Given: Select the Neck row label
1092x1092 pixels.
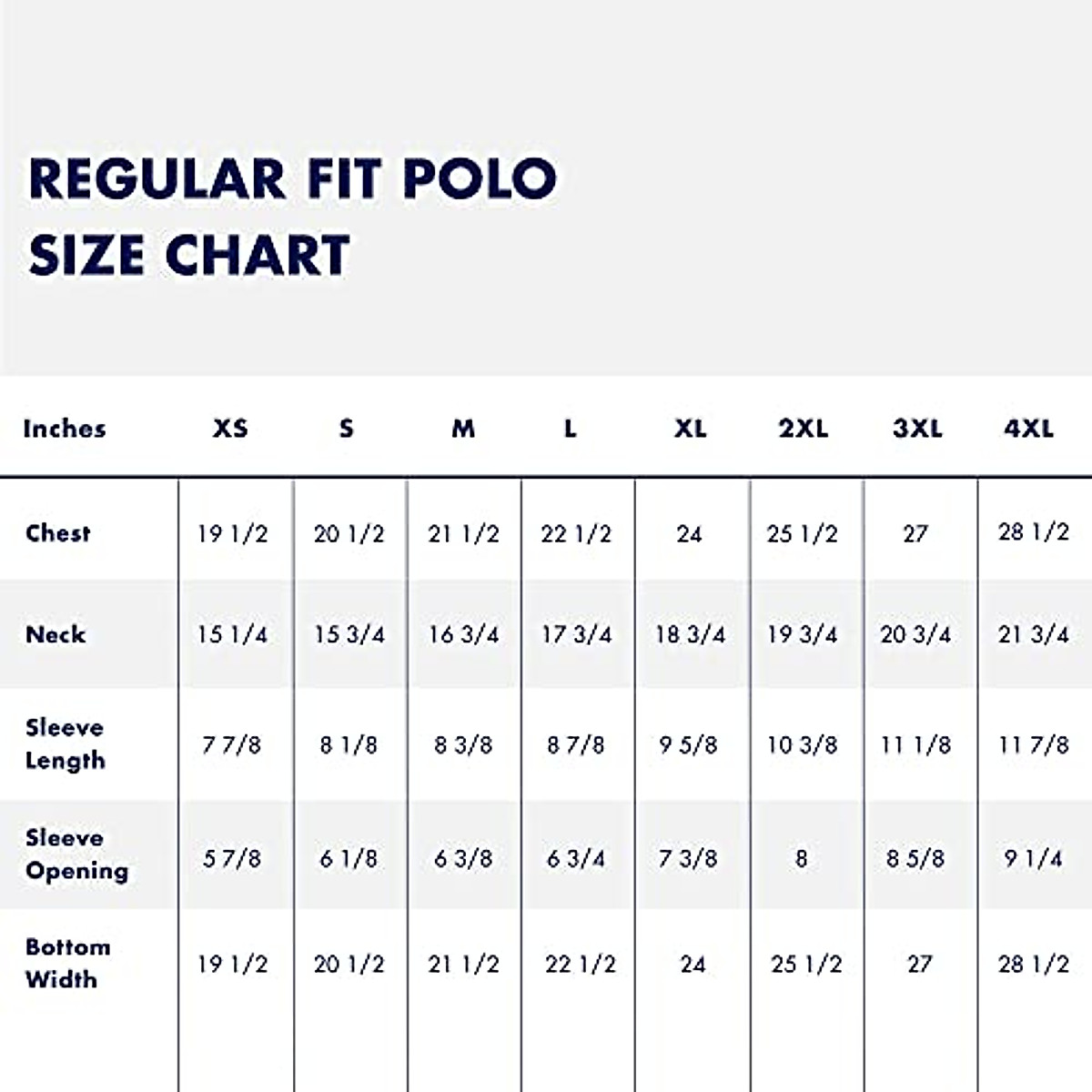Looking at the screenshot, I should [x=56, y=634].
